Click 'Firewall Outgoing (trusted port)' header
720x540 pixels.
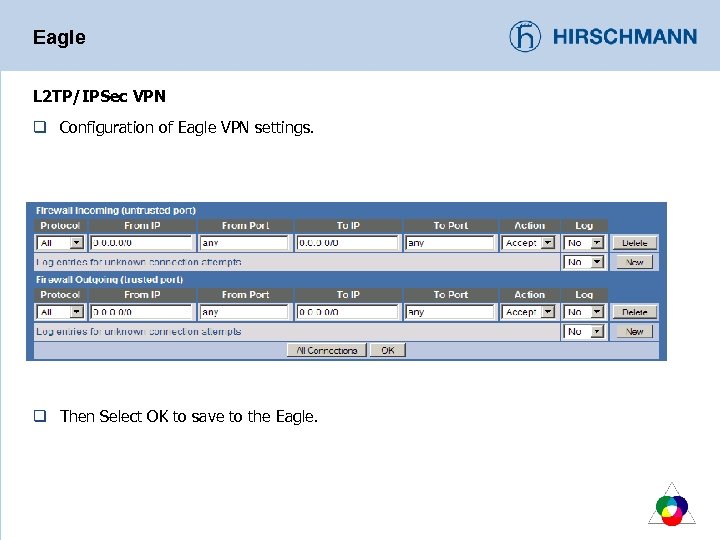[x=109, y=280]
